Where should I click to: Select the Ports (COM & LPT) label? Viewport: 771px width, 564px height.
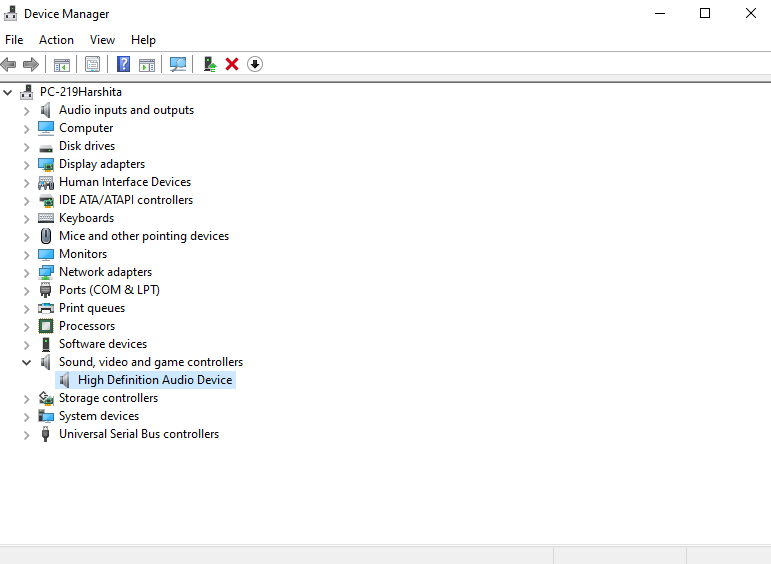pyautogui.click(x=109, y=290)
